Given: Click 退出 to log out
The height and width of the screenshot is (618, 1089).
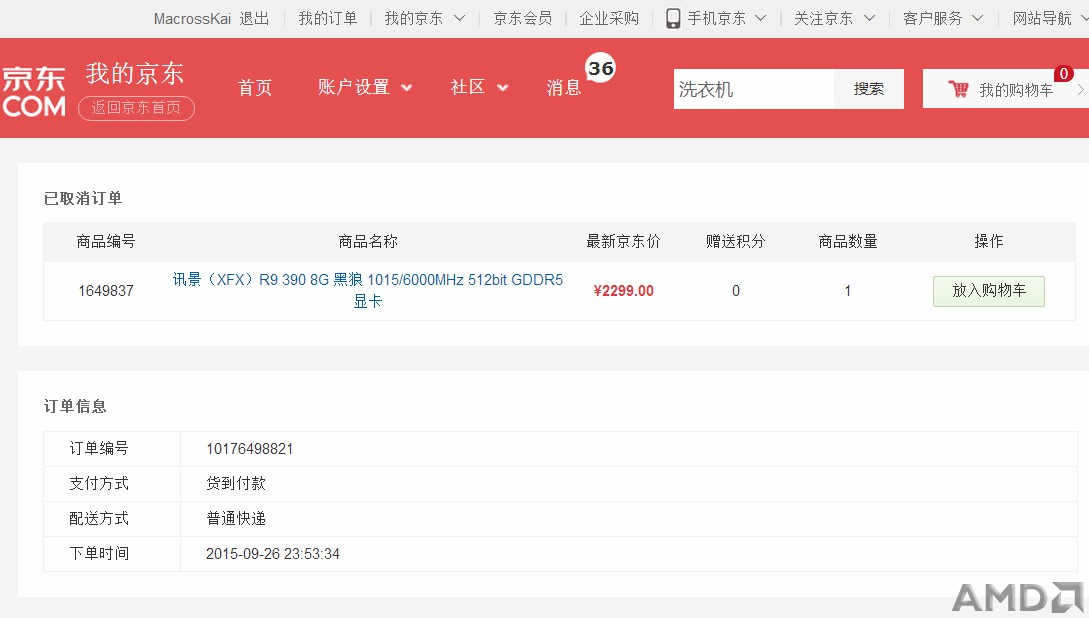Looking at the screenshot, I should pos(254,19).
